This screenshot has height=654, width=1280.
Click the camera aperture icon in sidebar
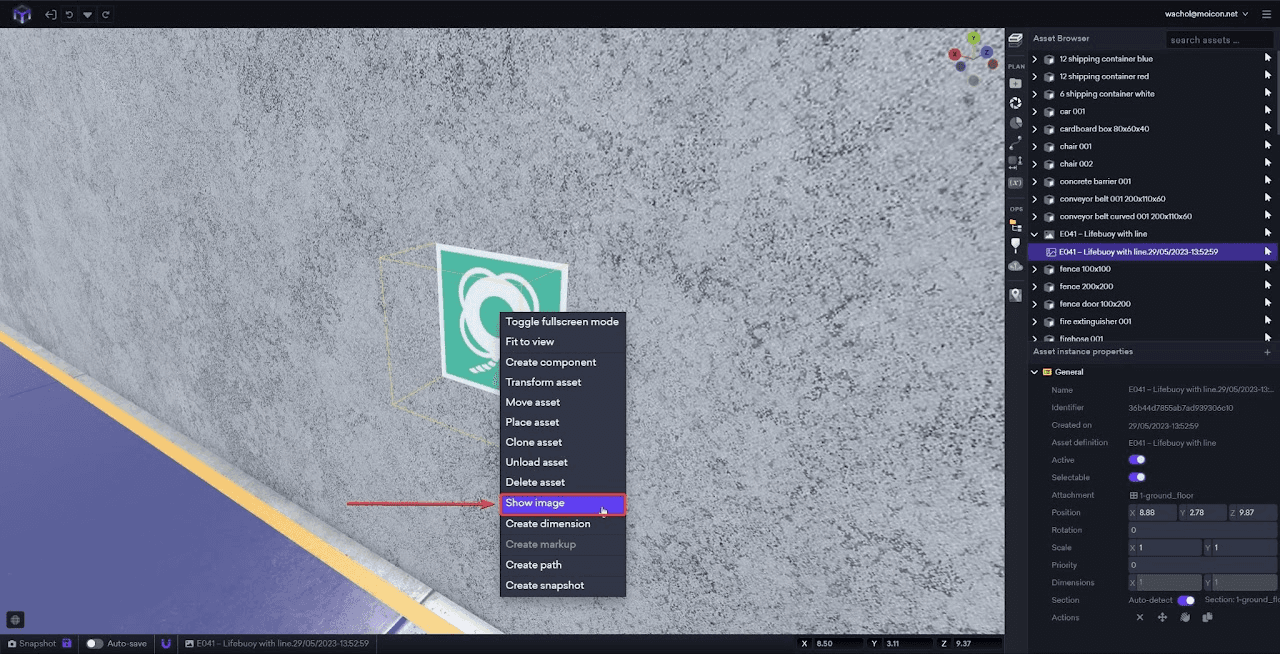pos(1015,103)
